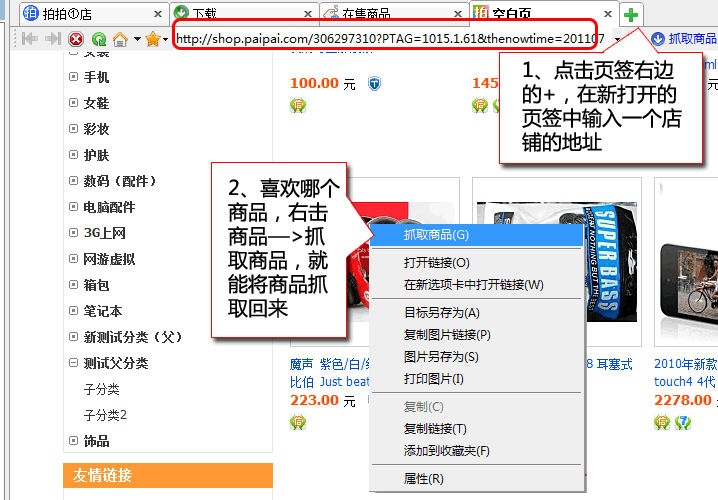Collapse the 测试父分类 category
This screenshot has height=500, width=718.
(73, 363)
